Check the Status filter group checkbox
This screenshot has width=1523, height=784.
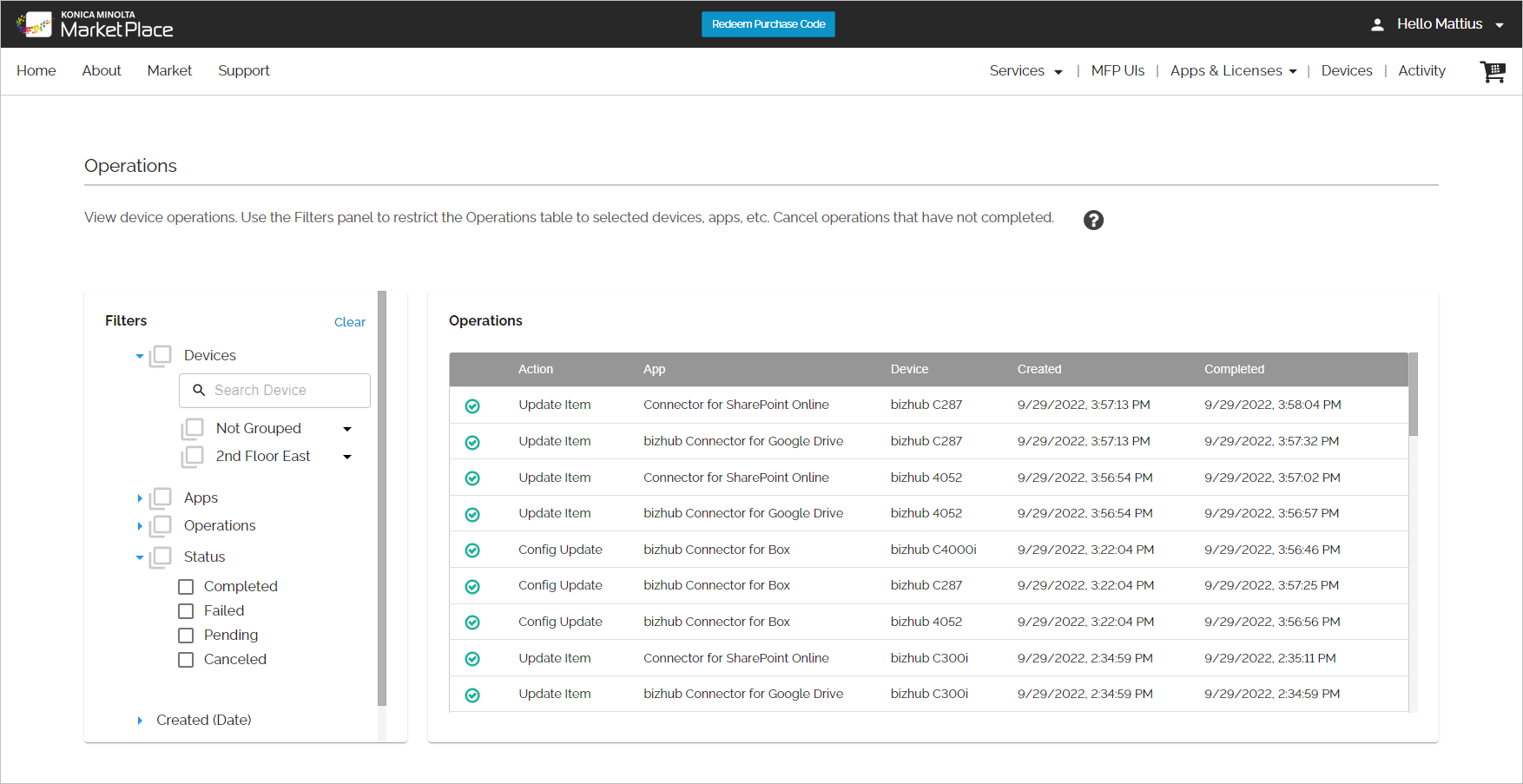click(161, 557)
